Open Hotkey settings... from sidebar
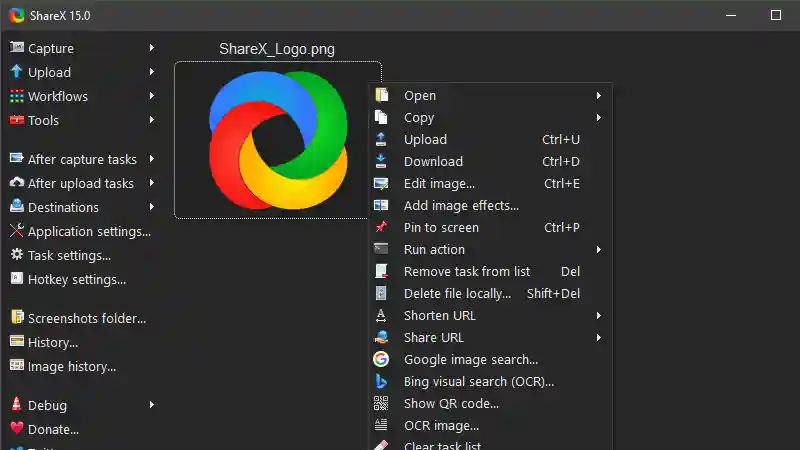Image resolution: width=800 pixels, height=450 pixels. tap(68, 279)
